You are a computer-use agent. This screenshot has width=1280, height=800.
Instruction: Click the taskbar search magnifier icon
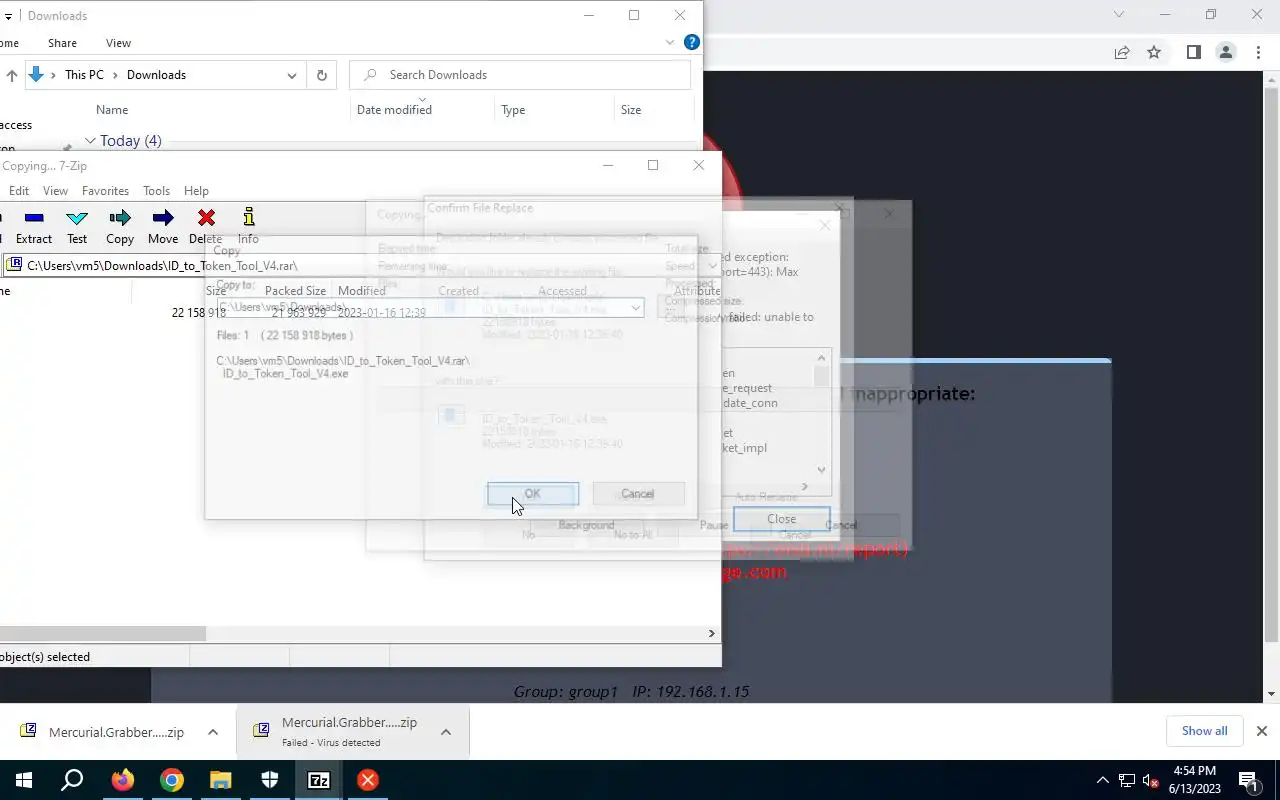point(72,780)
